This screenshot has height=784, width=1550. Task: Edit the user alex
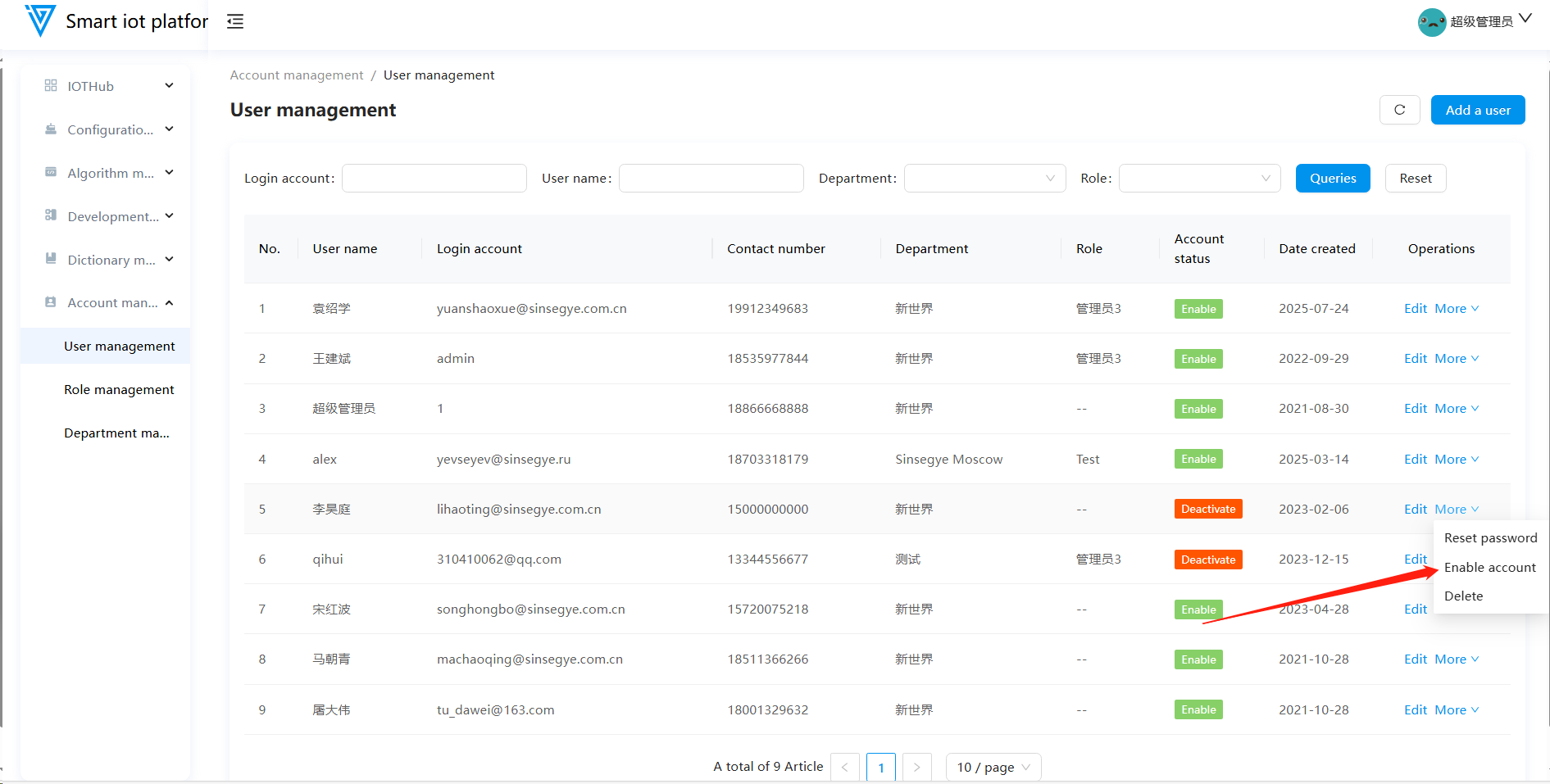[x=1416, y=460]
